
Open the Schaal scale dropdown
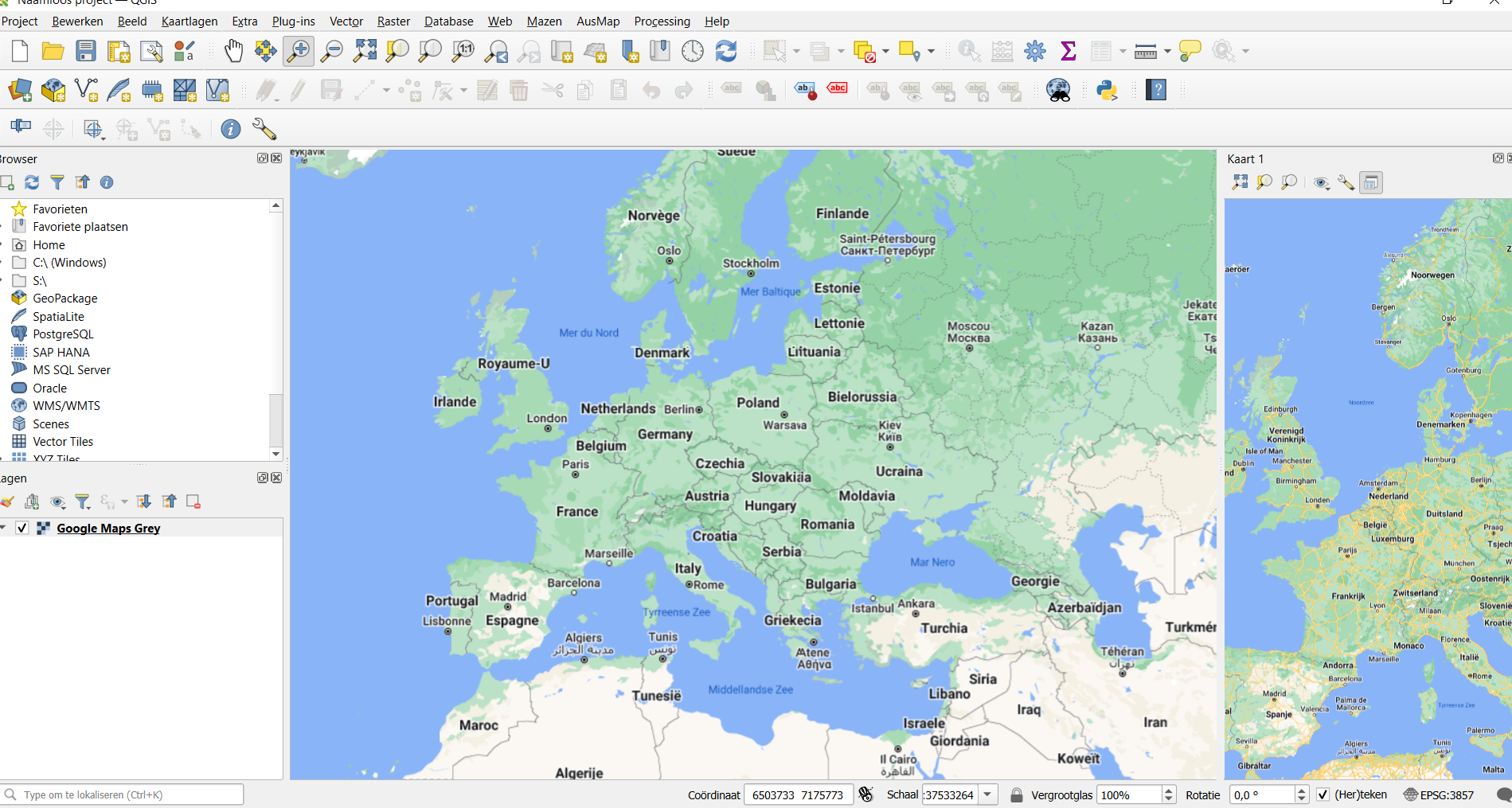(988, 794)
